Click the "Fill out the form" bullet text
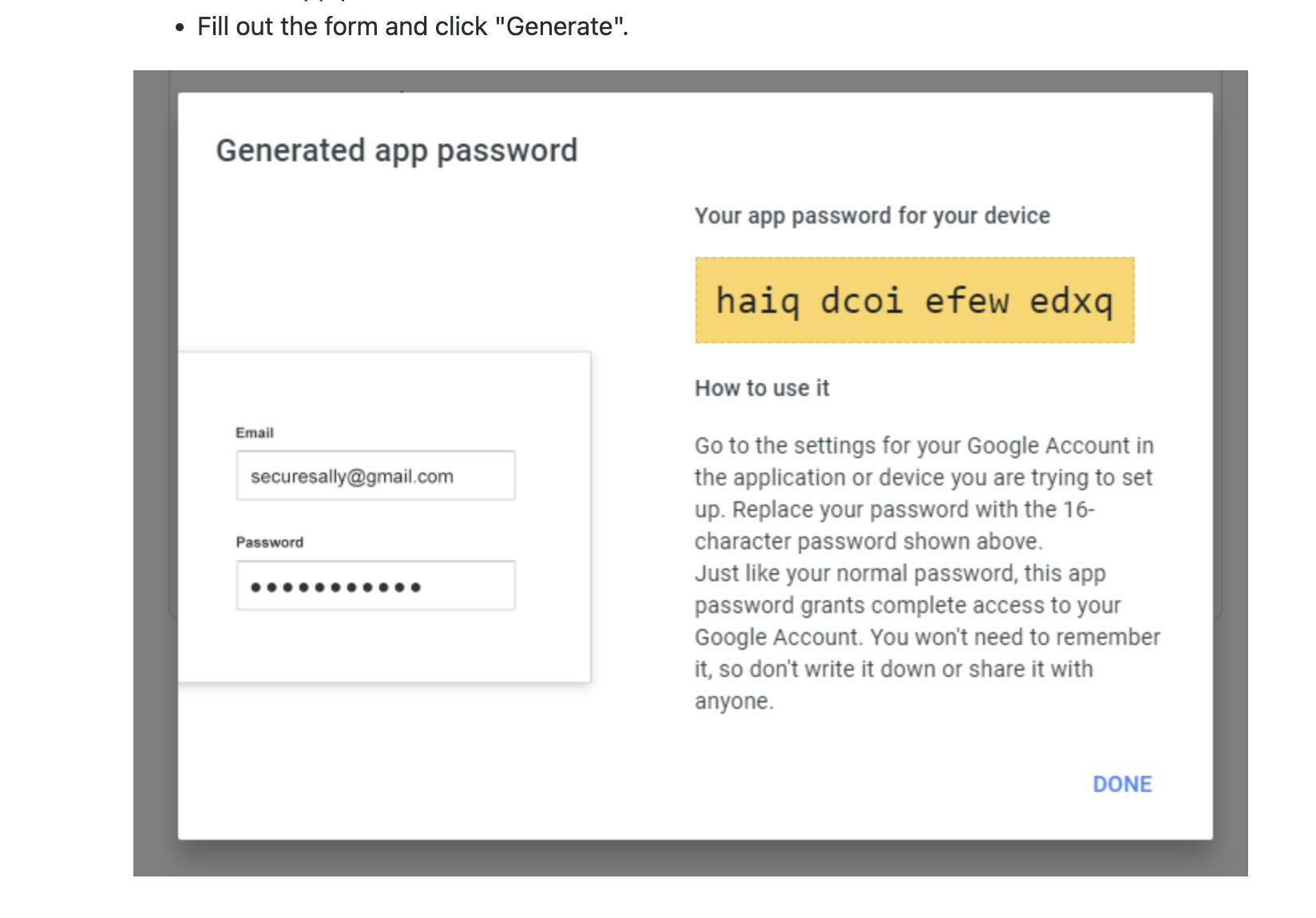Screen dimensions: 1316x918 click(412, 26)
